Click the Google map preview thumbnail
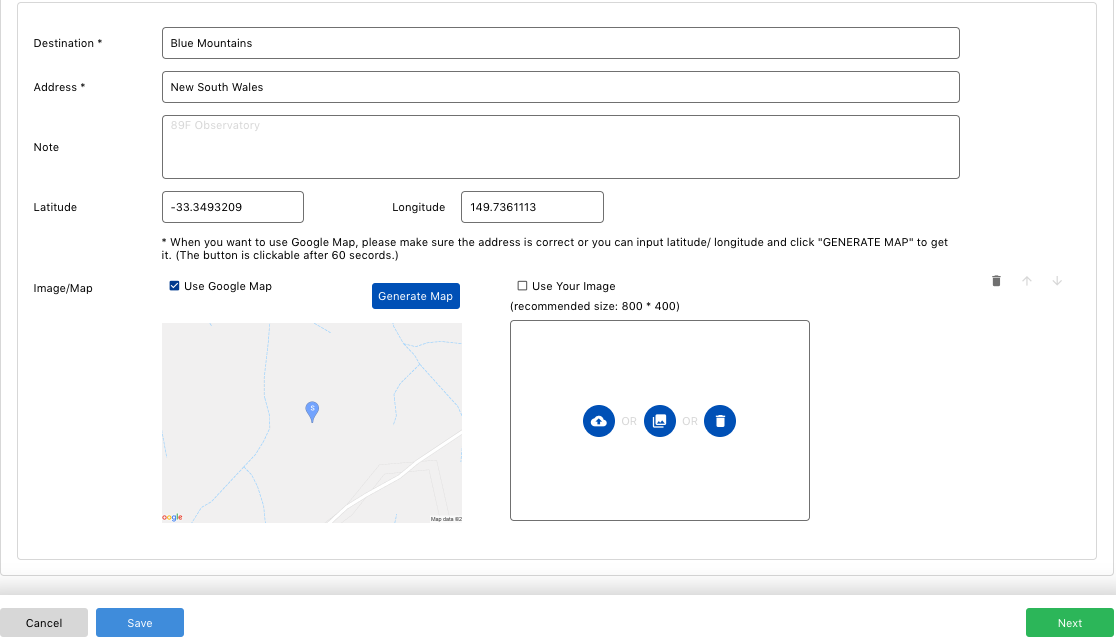The image size is (1116, 639). pos(312,423)
